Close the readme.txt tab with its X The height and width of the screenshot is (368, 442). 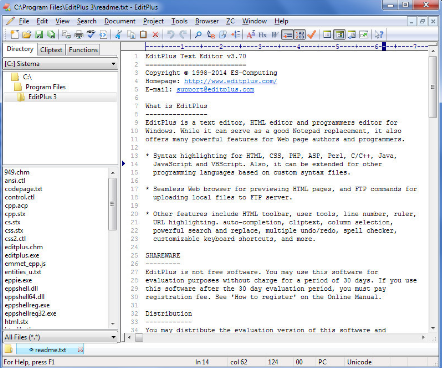pyautogui.click(x=80, y=350)
